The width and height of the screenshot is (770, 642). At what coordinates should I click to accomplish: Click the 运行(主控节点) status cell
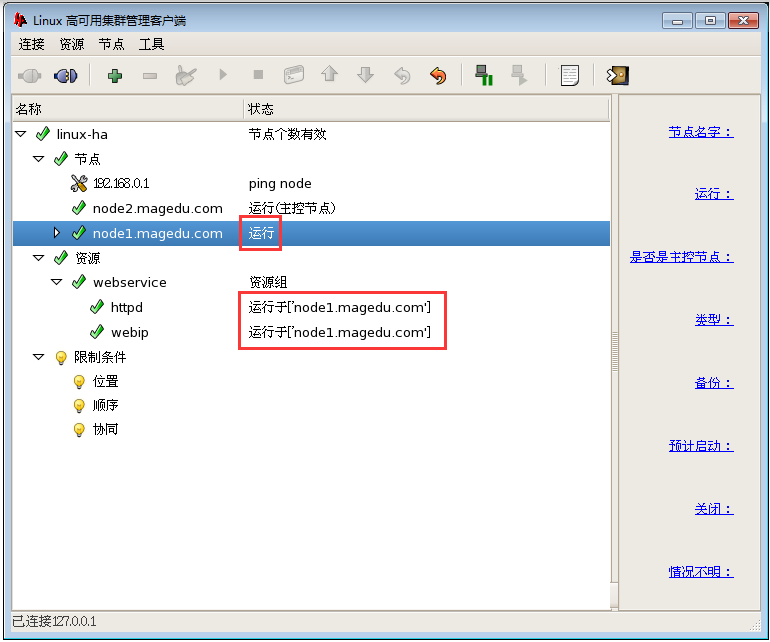click(292, 208)
